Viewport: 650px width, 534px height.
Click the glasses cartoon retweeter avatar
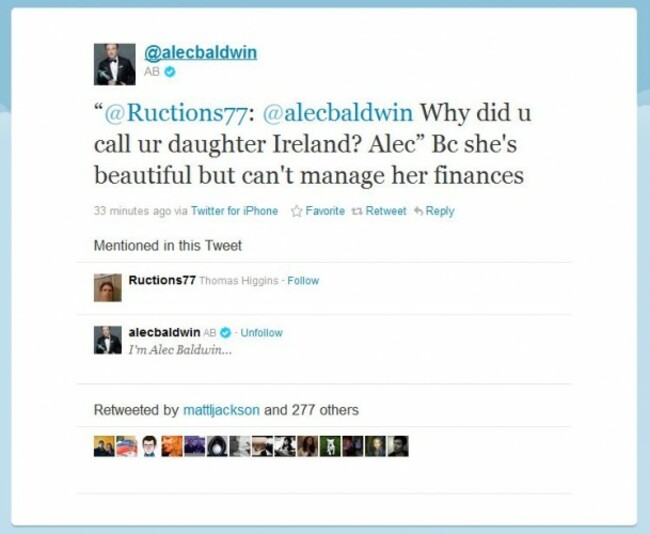[x=149, y=446]
